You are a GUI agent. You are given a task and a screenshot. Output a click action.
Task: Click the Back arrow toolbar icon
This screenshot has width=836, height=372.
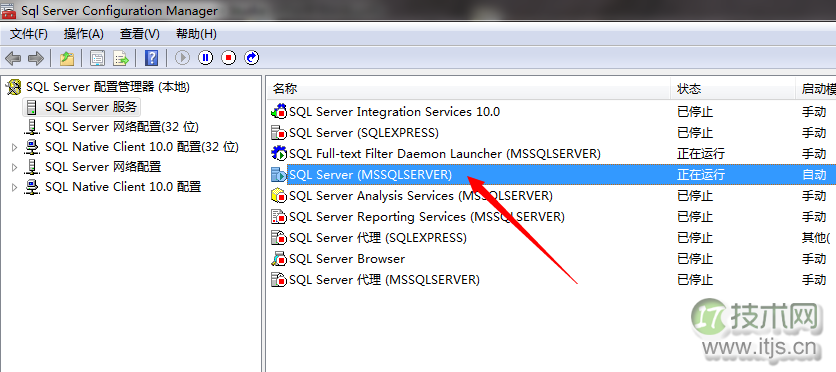click(13, 58)
